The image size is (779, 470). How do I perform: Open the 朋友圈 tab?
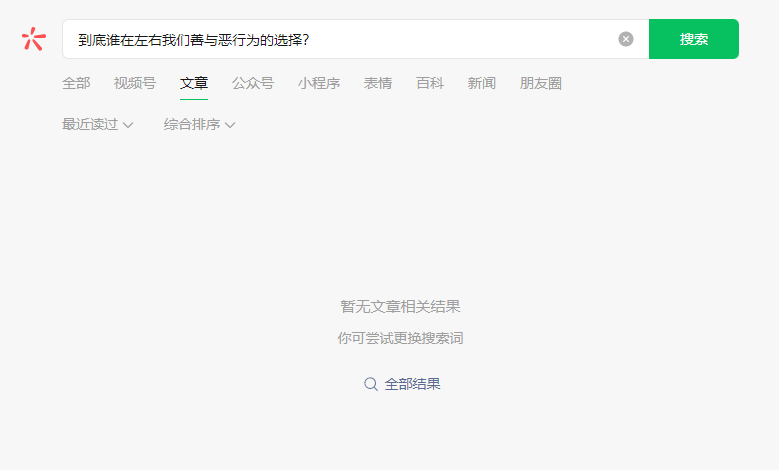[541, 83]
